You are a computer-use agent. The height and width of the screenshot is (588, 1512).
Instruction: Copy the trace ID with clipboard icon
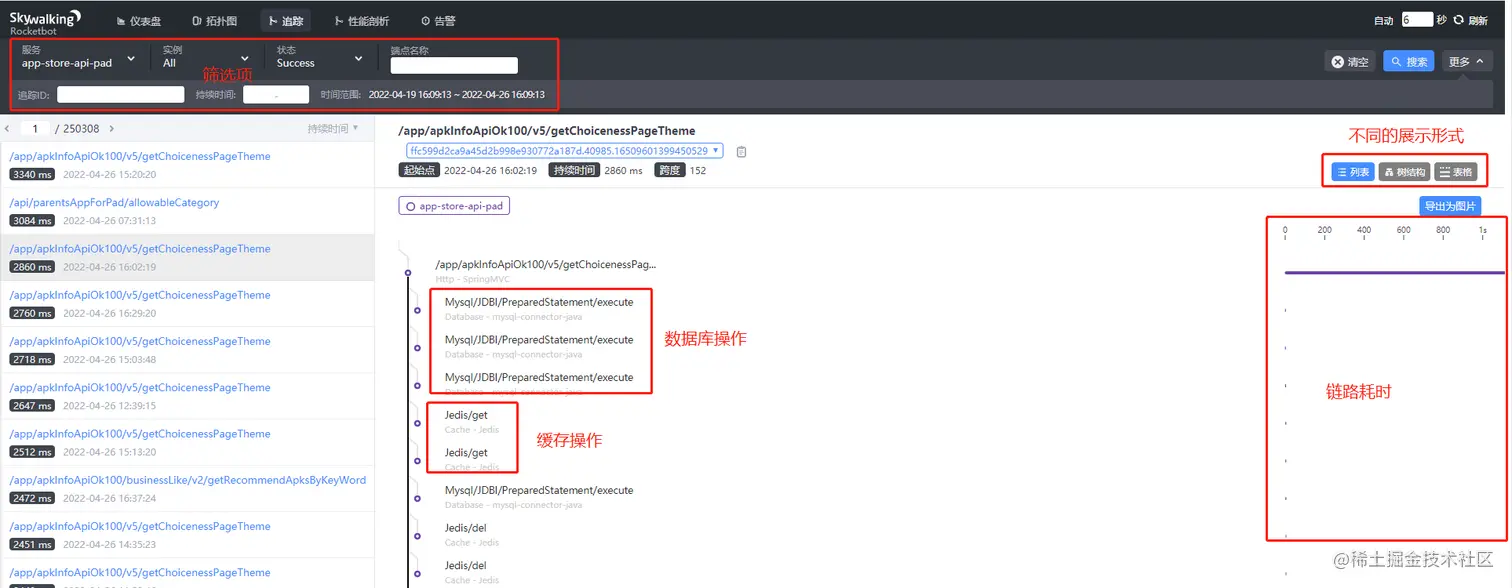point(741,152)
